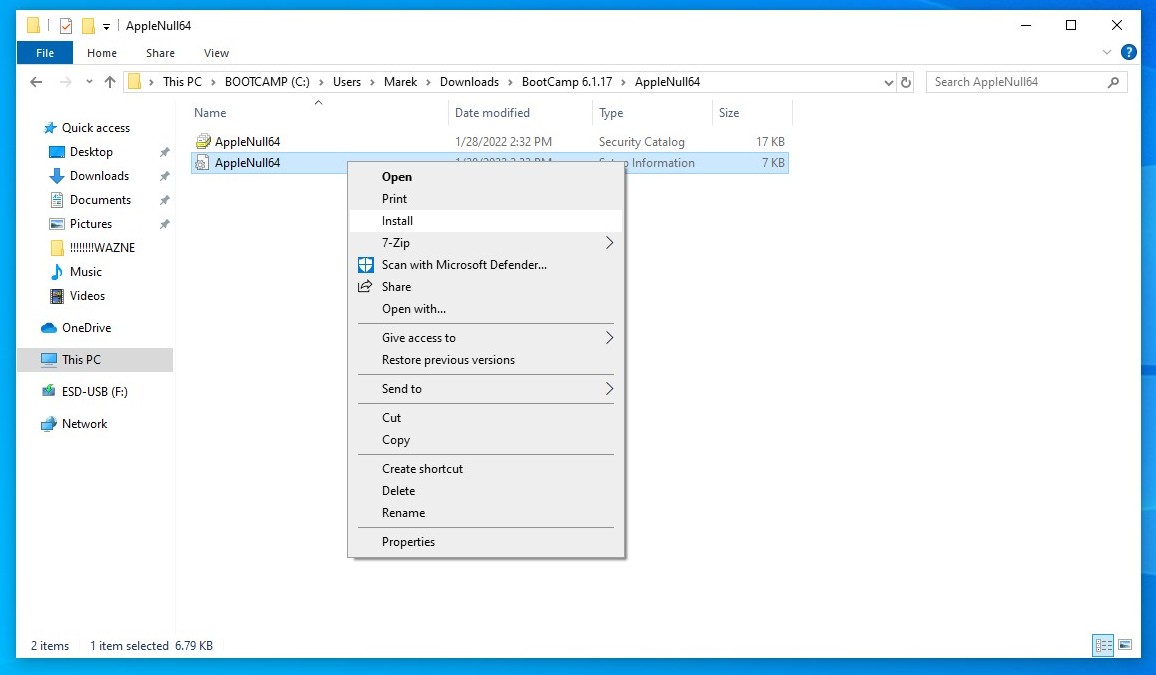Click Users in the address breadcrumb
1156x675 pixels.
pos(347,82)
